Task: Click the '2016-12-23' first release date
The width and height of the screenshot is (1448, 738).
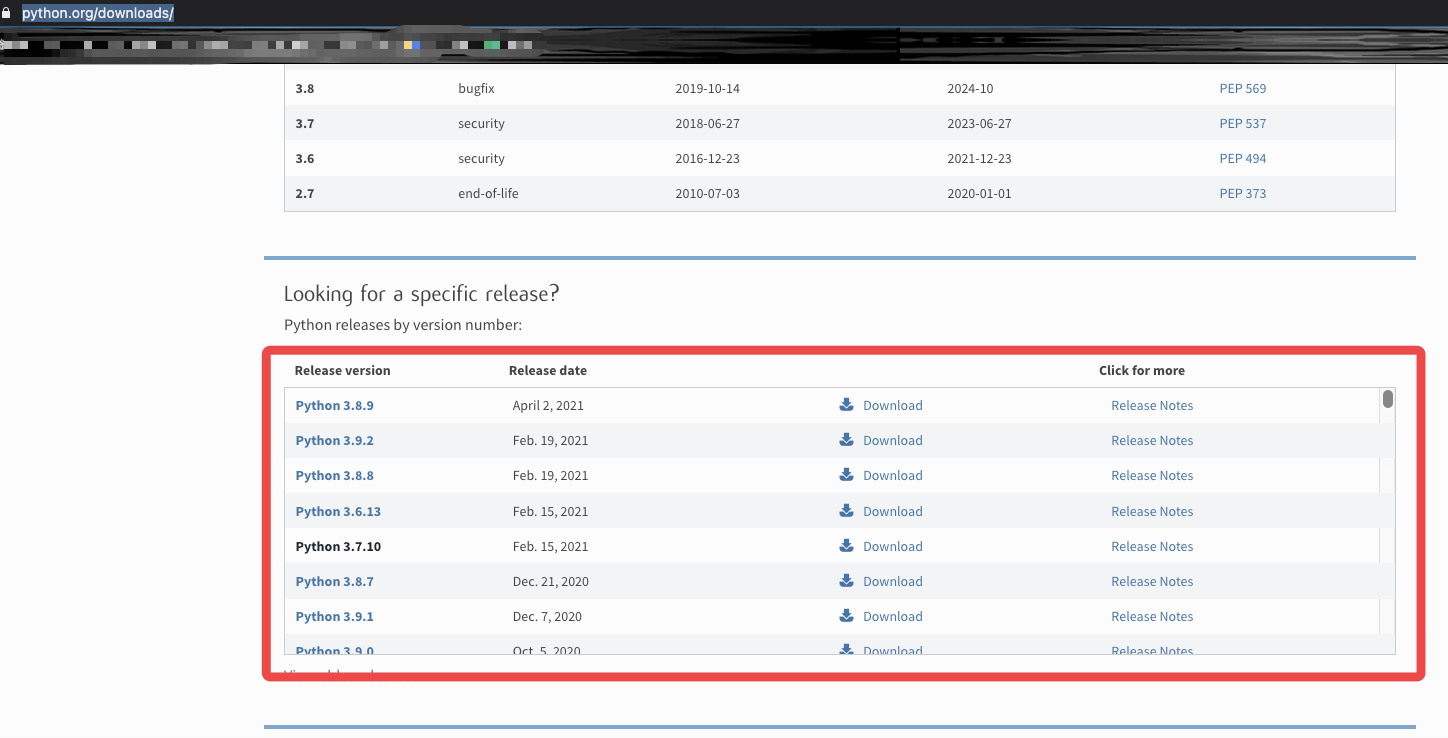Action: coord(707,158)
